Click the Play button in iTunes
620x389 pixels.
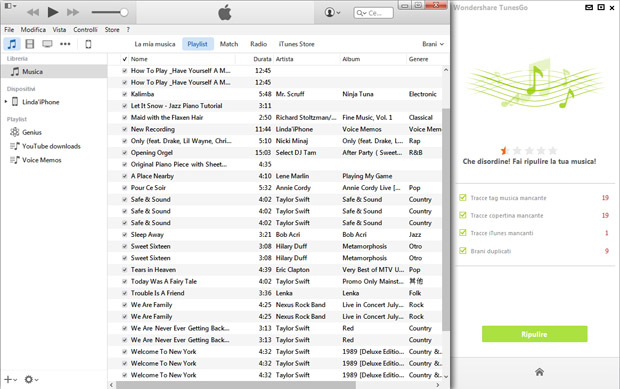[x=53, y=12]
